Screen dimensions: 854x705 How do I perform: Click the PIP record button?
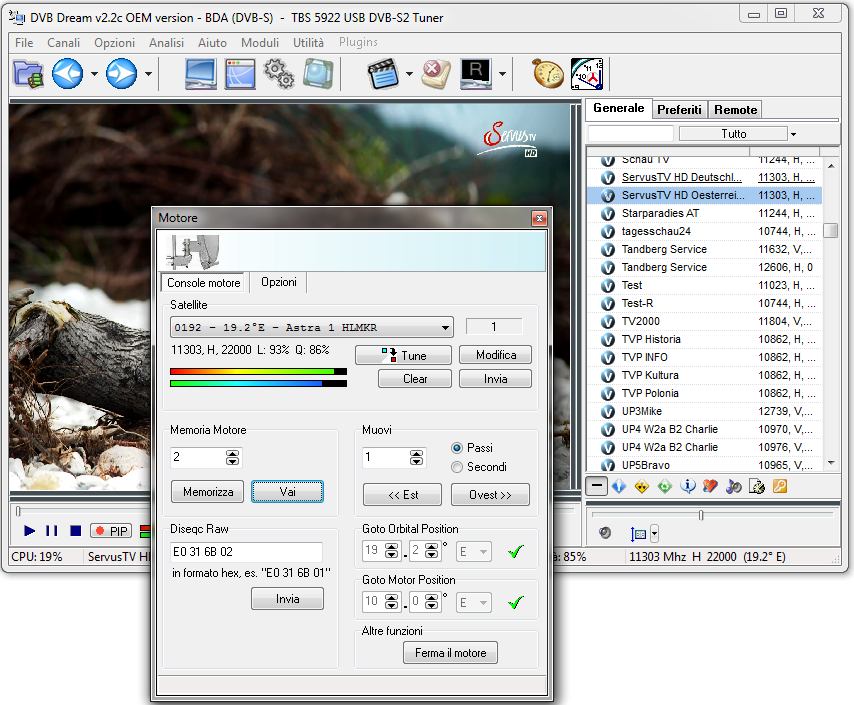(x=111, y=531)
